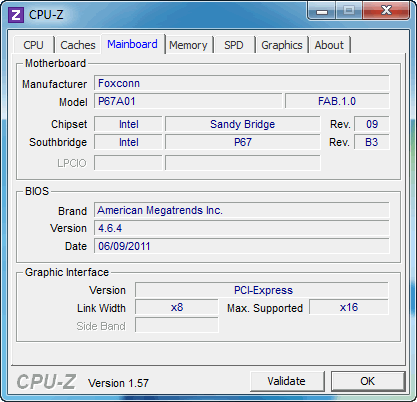Viewport: 417px width, 402px height.
Task: Click the Sandy Bridge chipset field
Action: tap(243, 124)
